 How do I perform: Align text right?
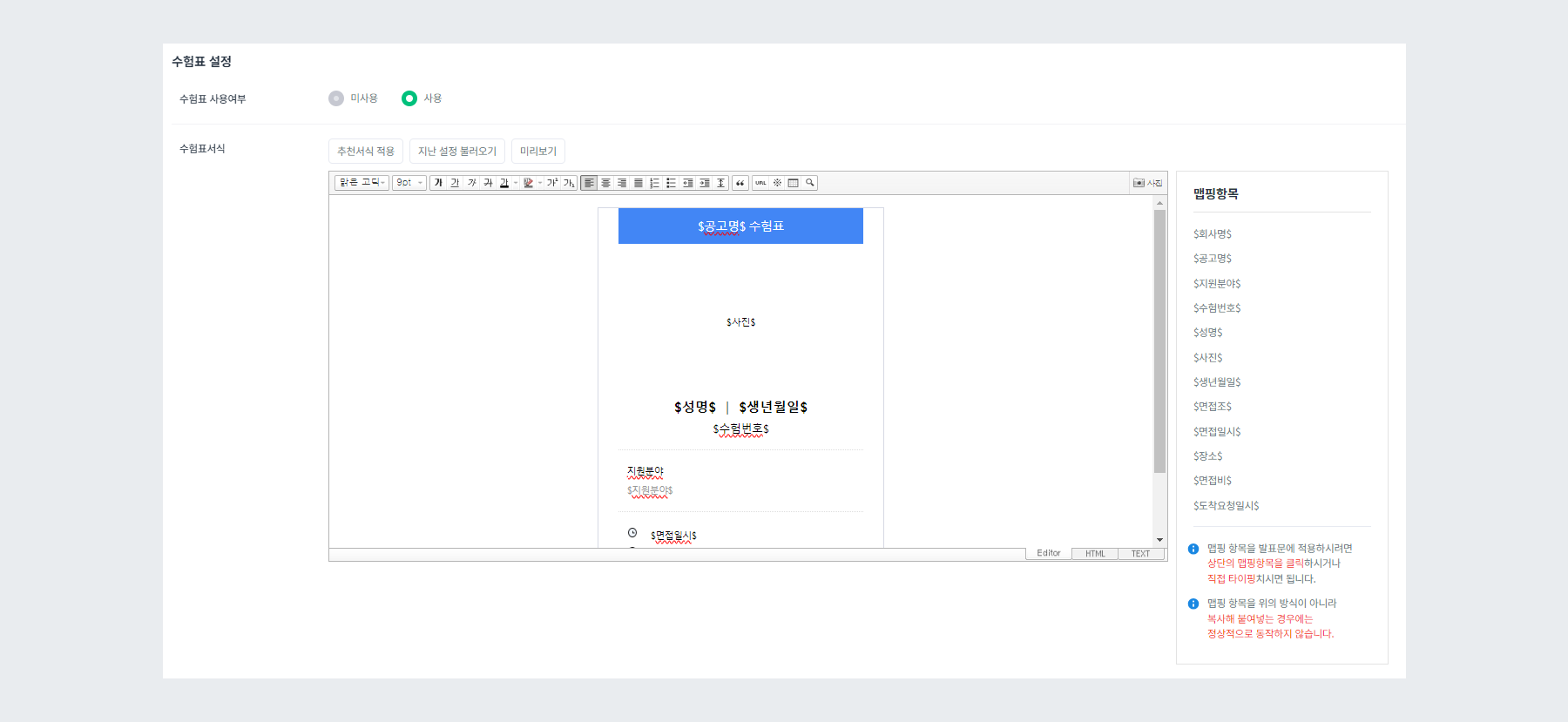pos(622,183)
